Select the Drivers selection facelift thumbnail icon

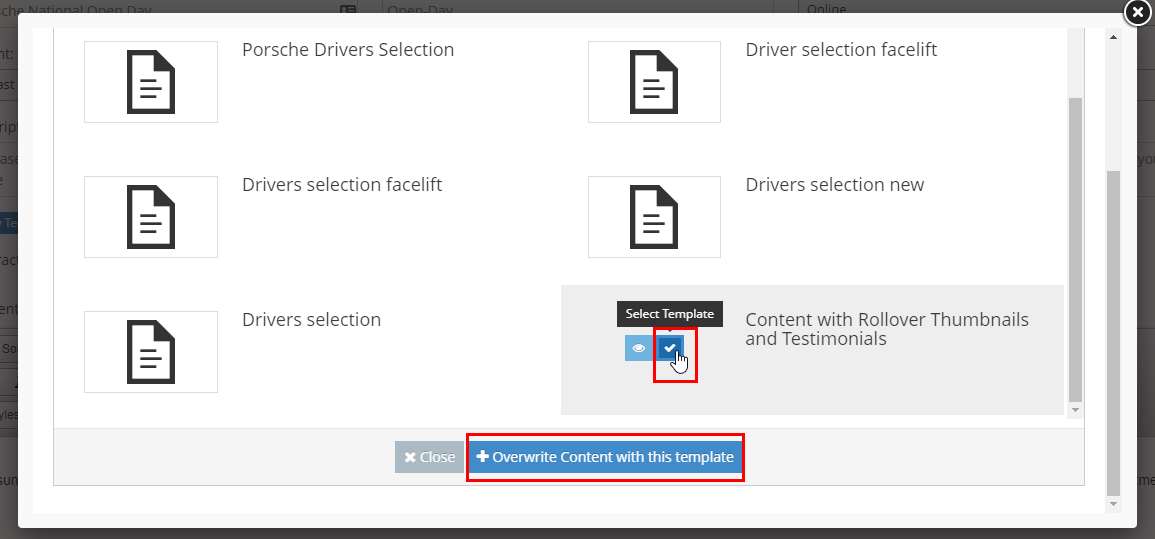coord(150,217)
